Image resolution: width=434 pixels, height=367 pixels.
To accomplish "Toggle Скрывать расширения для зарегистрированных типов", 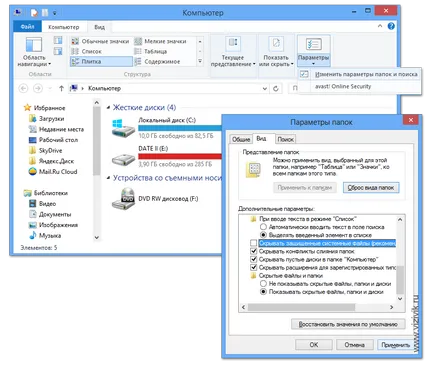I will [x=254, y=267].
